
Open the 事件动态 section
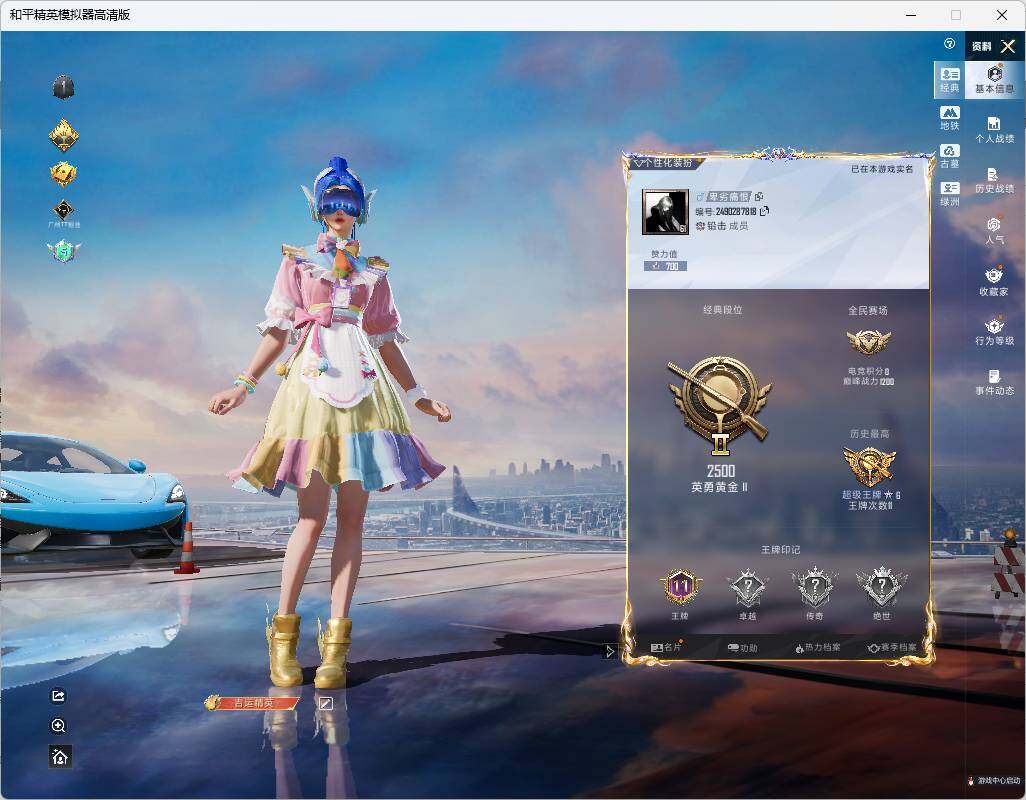[x=995, y=382]
